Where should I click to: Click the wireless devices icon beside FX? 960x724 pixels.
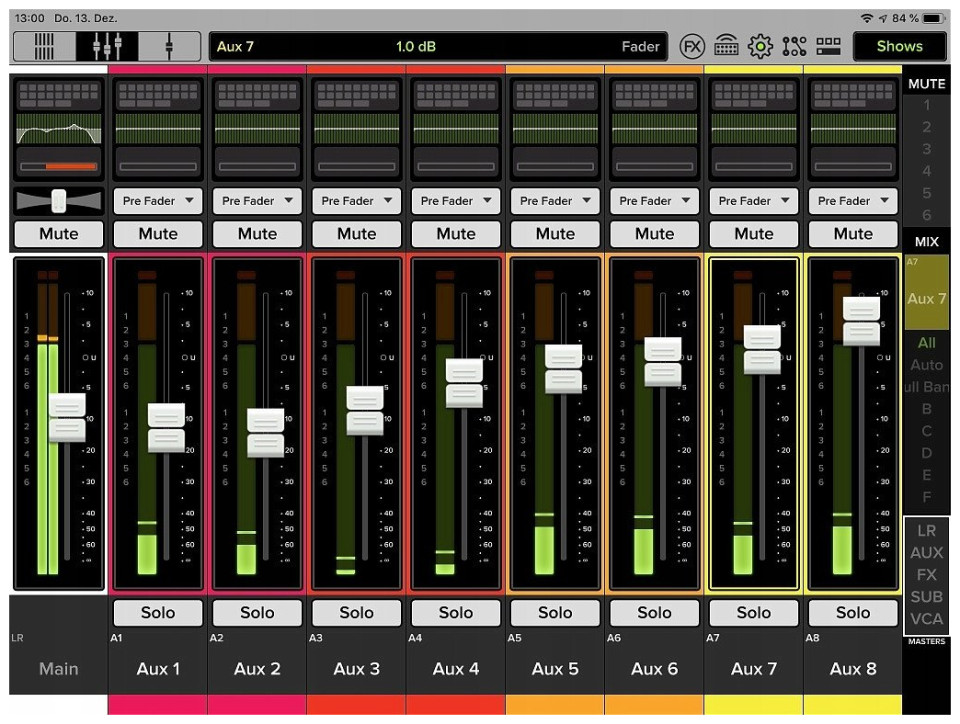[x=726, y=46]
